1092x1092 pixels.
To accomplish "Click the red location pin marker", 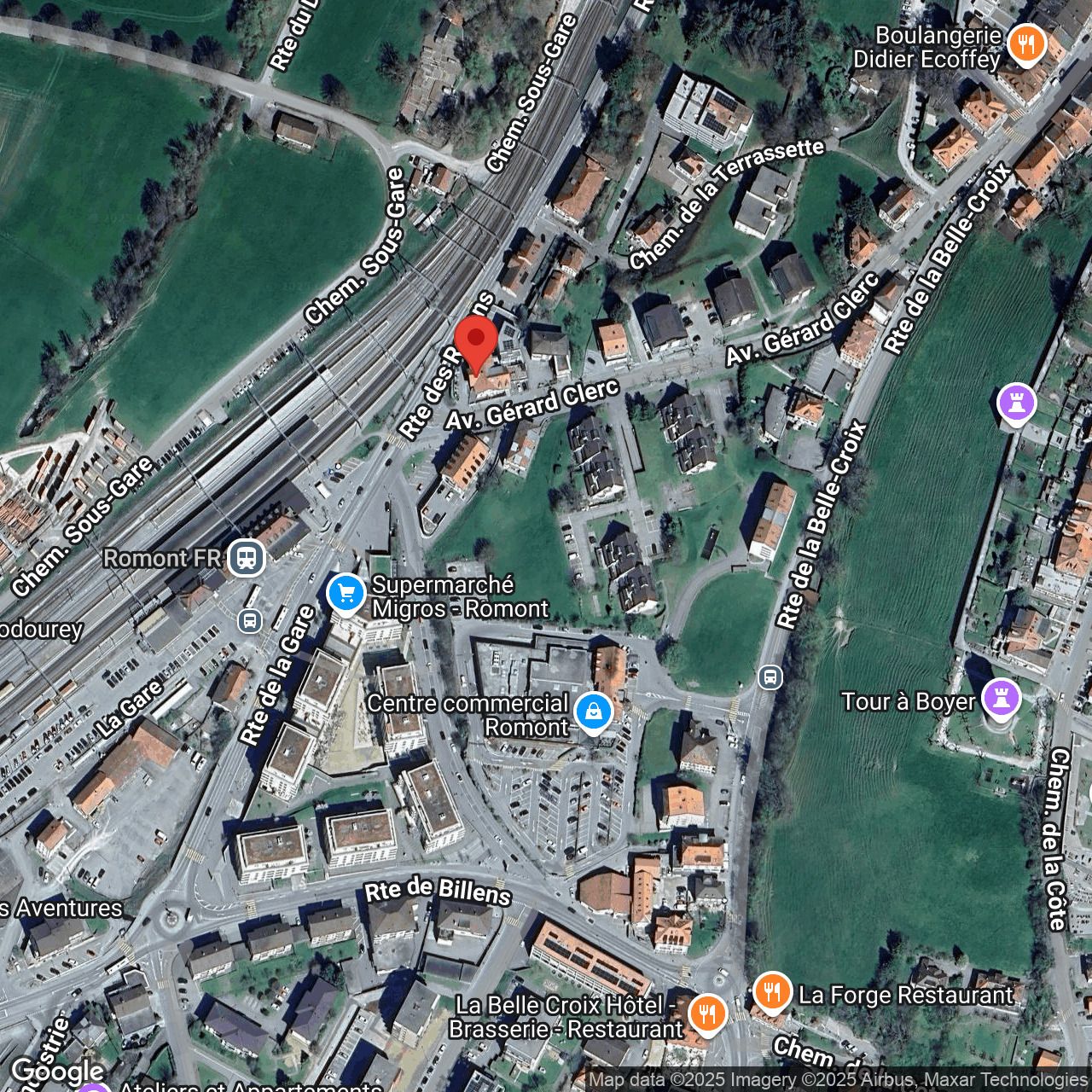I will point(475,341).
